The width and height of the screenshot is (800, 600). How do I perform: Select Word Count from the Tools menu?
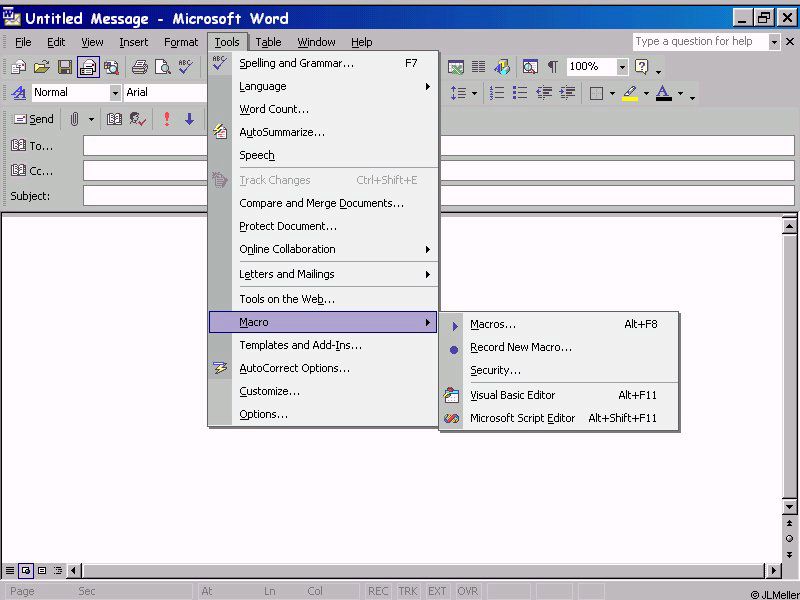(x=274, y=109)
